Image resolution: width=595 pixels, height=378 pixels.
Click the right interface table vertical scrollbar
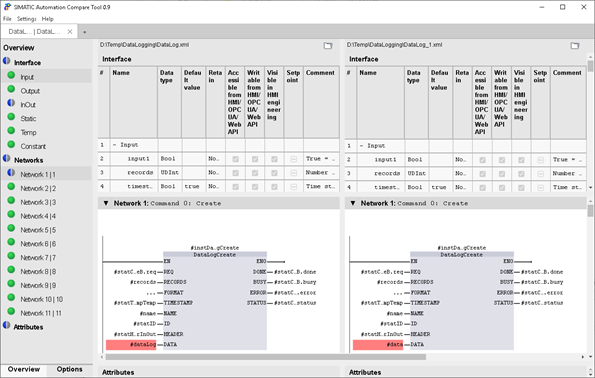tap(590, 65)
